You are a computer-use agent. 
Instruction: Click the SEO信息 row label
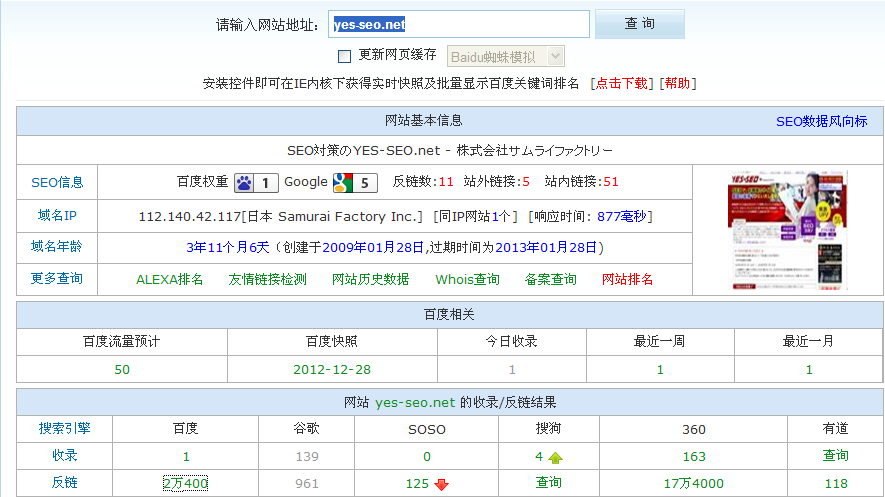(57, 182)
